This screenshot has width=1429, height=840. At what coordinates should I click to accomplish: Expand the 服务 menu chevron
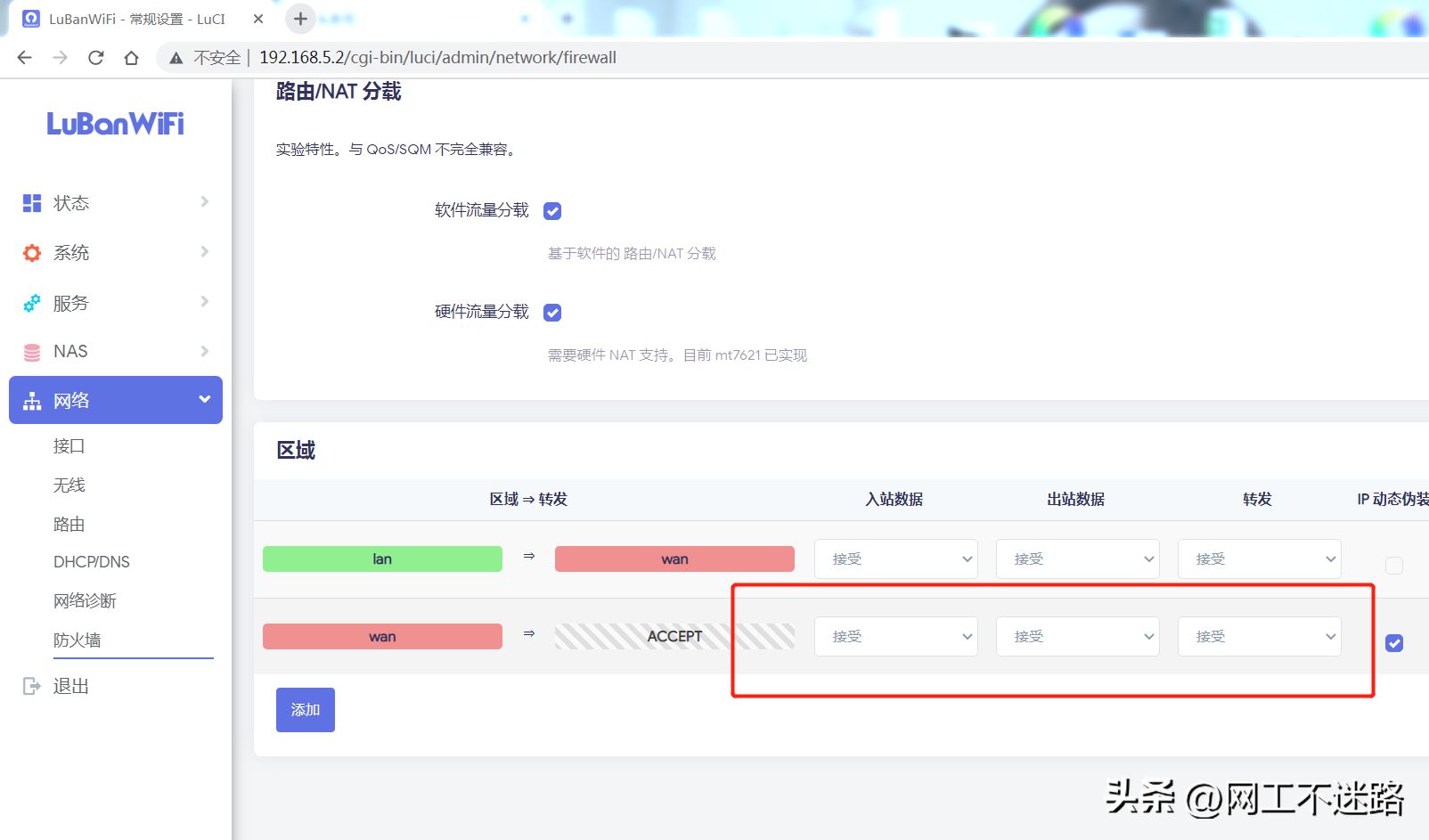(204, 302)
